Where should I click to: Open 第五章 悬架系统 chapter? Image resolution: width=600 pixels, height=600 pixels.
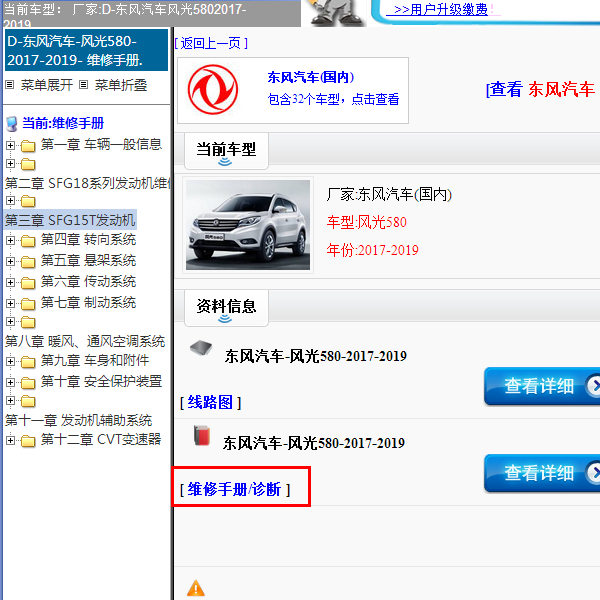tap(88, 261)
